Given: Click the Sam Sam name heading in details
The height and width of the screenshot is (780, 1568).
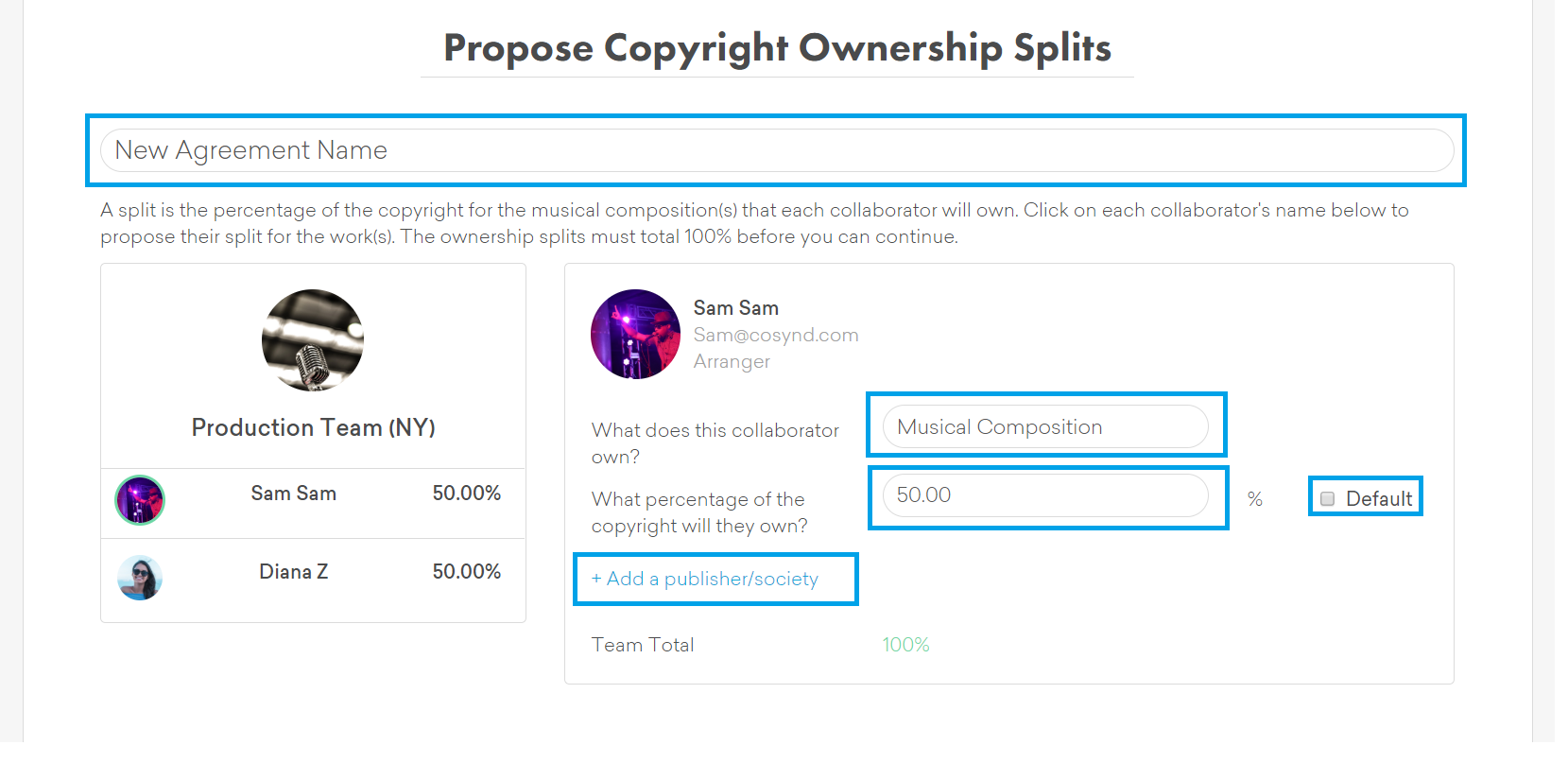Looking at the screenshot, I should tap(735, 308).
